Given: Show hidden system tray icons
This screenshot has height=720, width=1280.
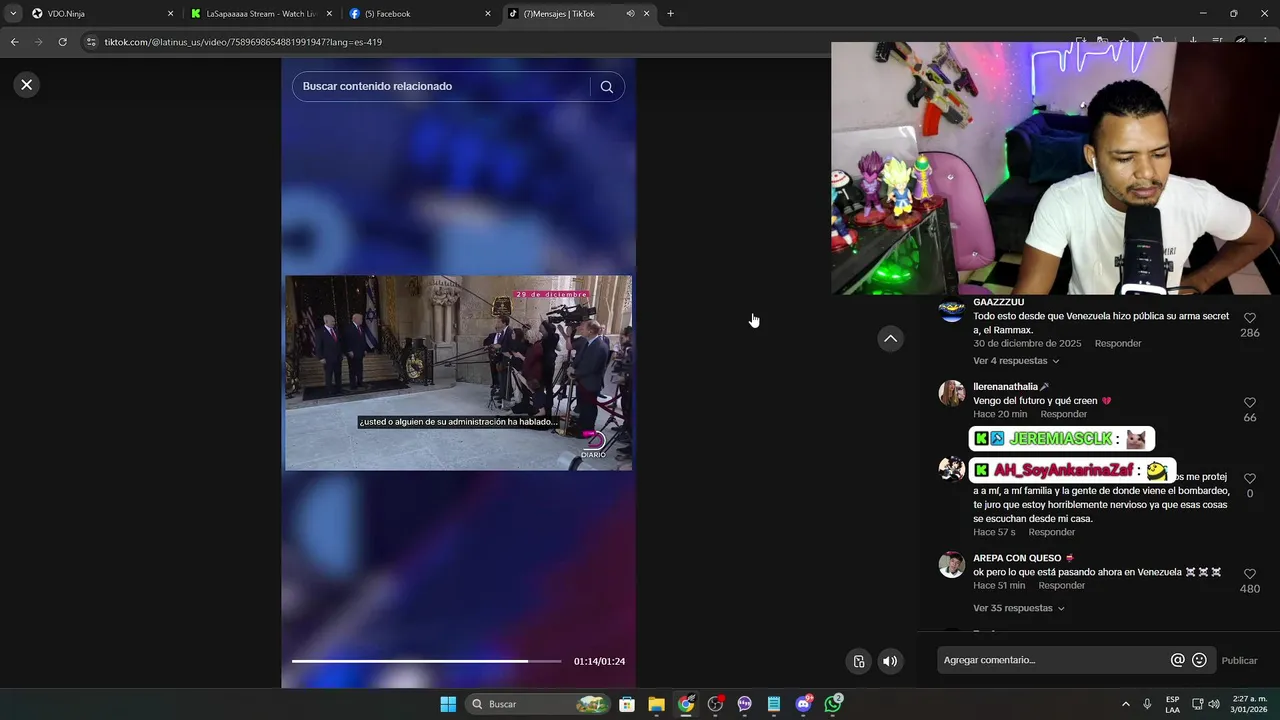Looking at the screenshot, I should (x=1125, y=704).
